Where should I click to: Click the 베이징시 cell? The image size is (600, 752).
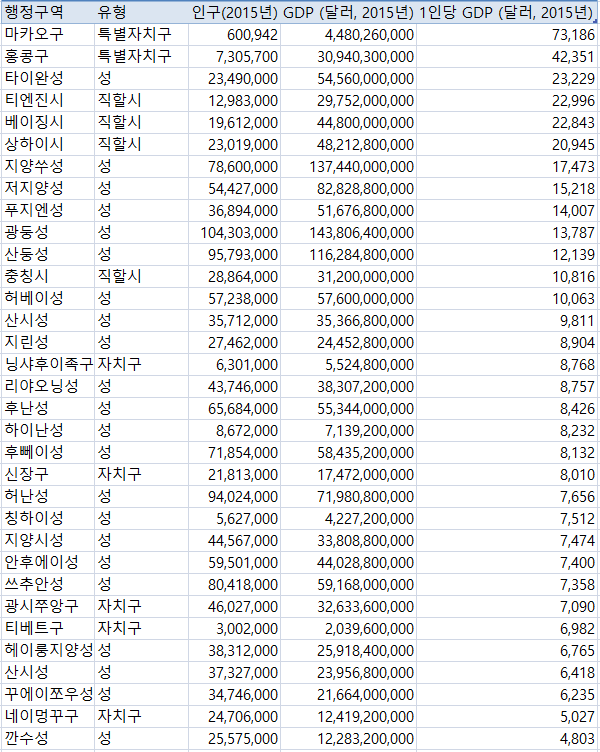(x=34, y=121)
